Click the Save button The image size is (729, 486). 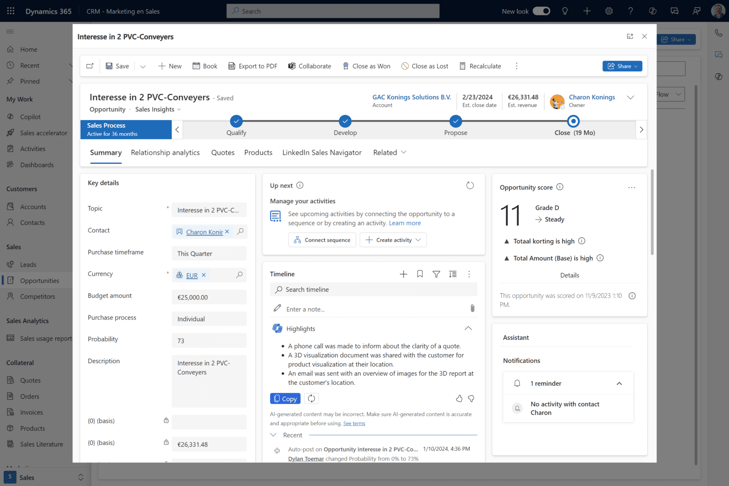point(117,66)
